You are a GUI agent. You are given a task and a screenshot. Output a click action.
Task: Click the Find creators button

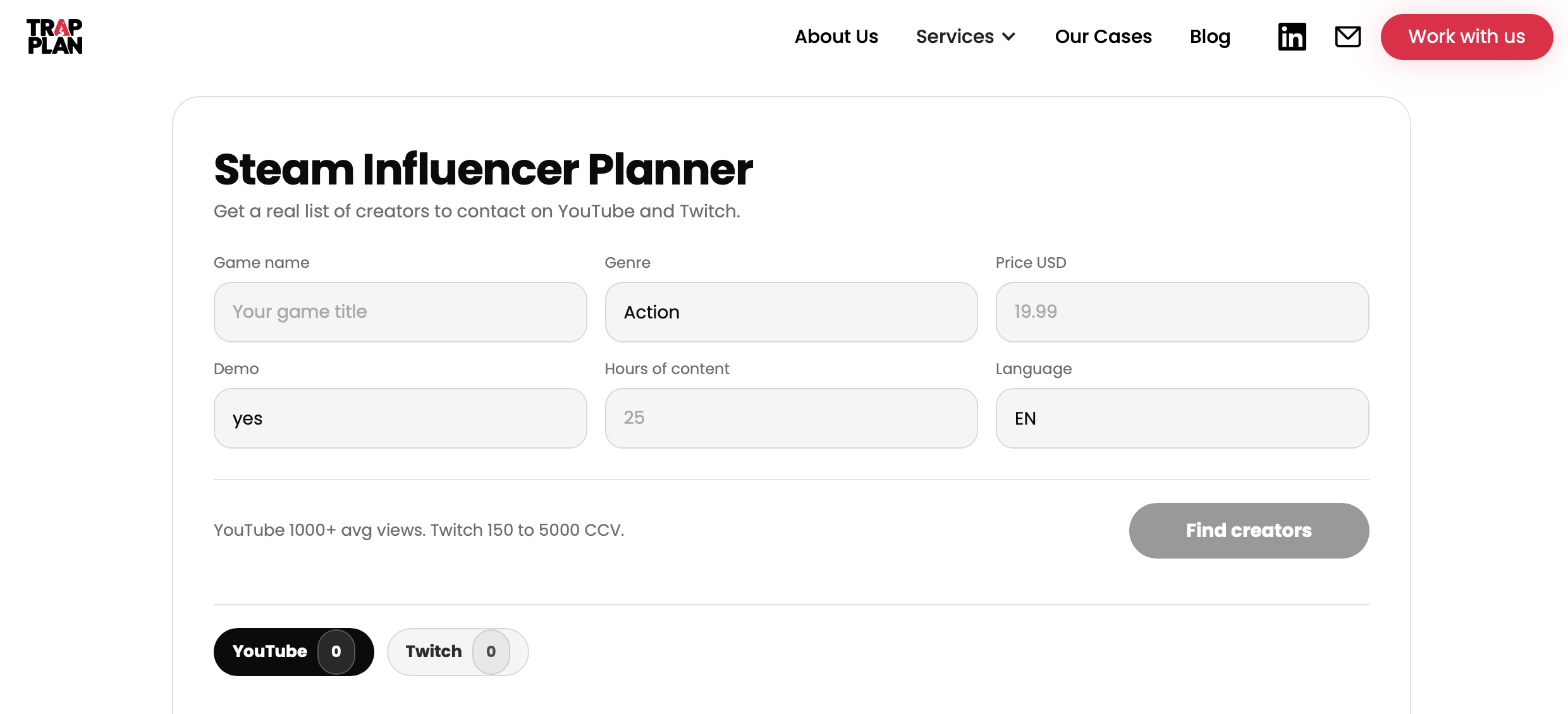point(1248,531)
